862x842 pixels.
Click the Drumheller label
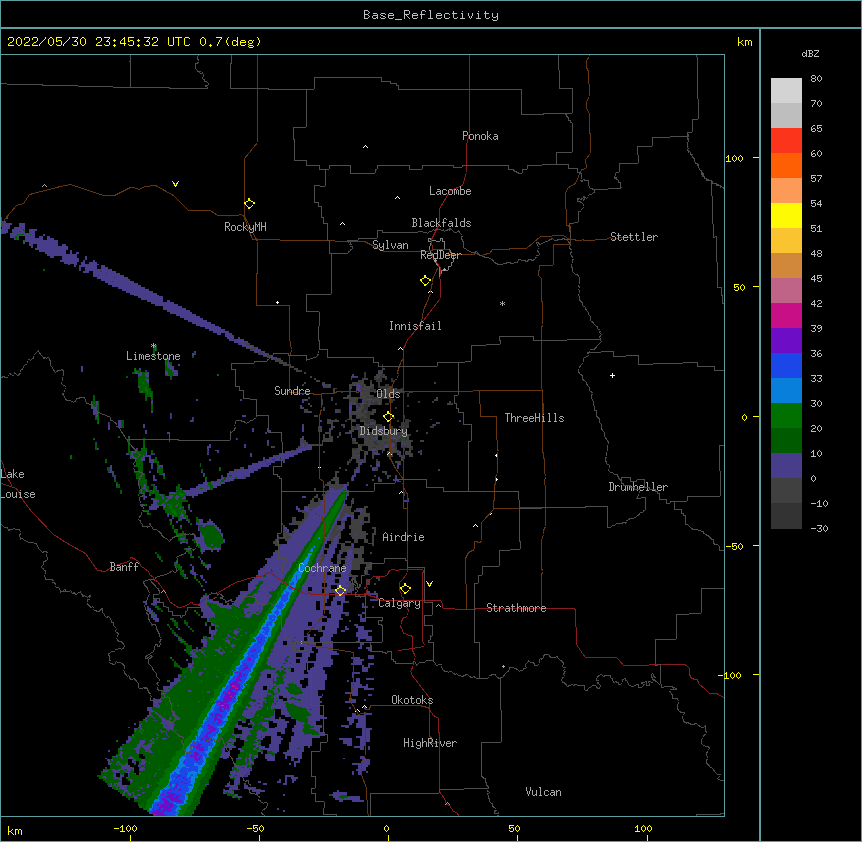coord(638,487)
